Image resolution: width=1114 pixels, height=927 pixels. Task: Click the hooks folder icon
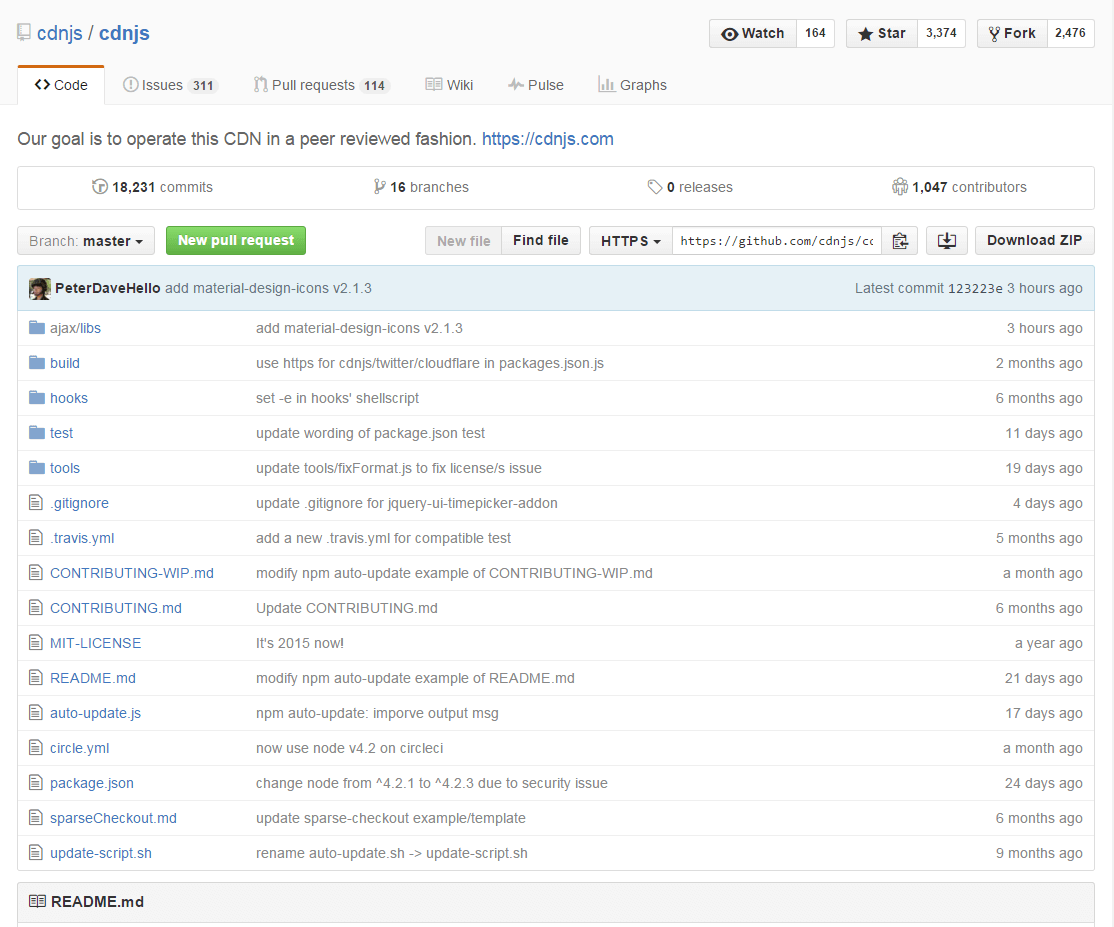click(37, 397)
